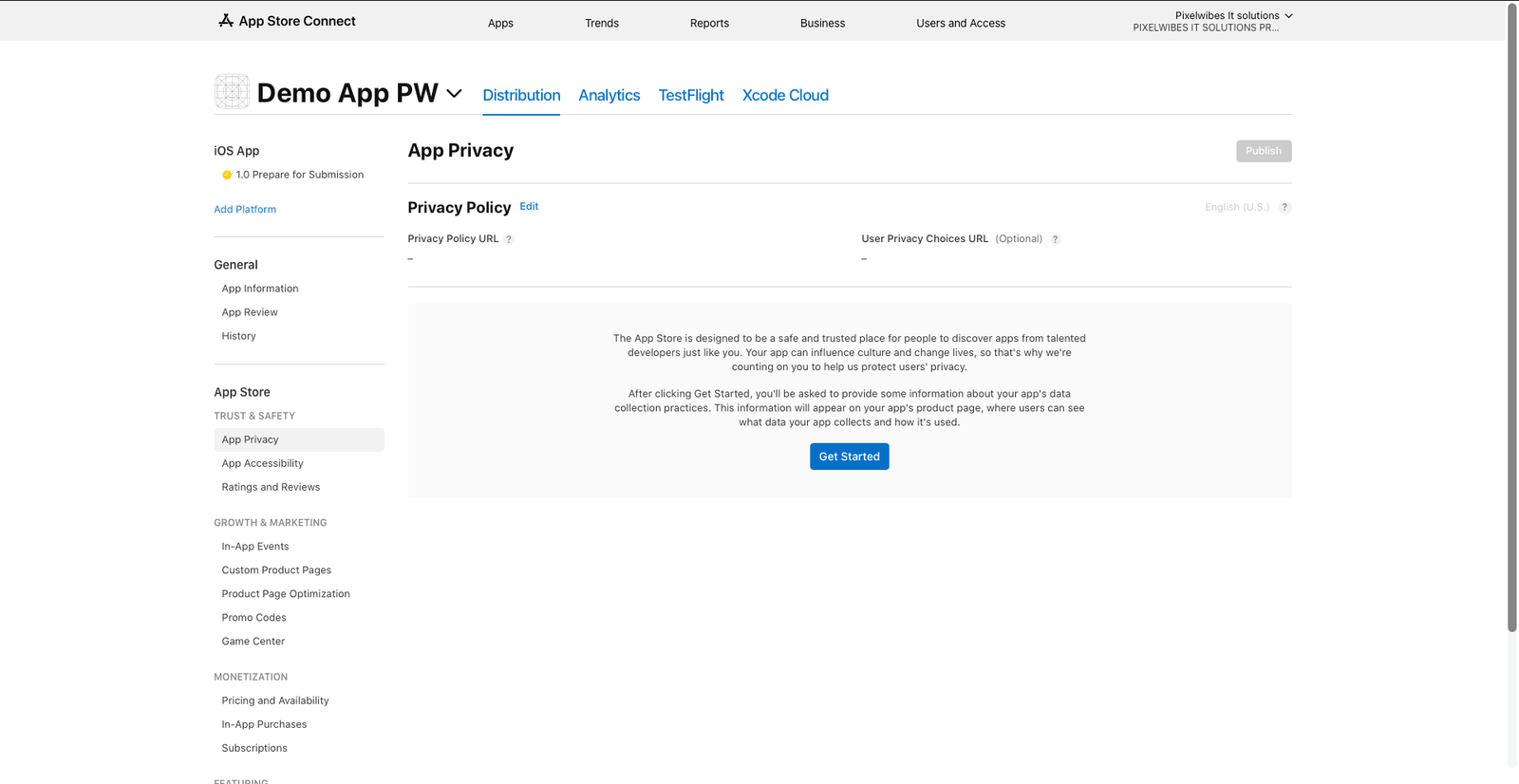
Task: Go to Trends in the top navigation
Action: coord(602,23)
